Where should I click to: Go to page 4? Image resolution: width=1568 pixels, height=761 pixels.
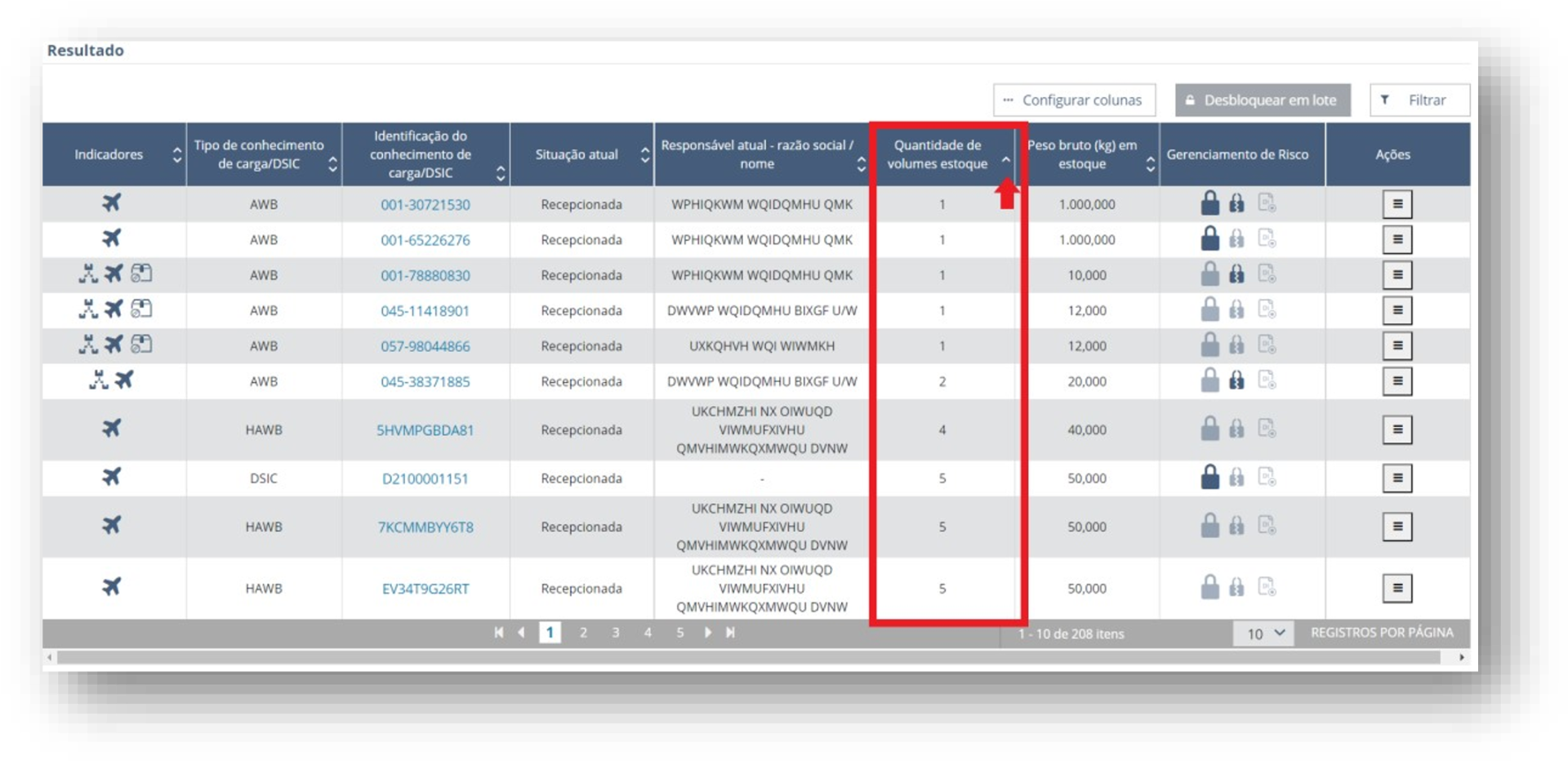(648, 633)
